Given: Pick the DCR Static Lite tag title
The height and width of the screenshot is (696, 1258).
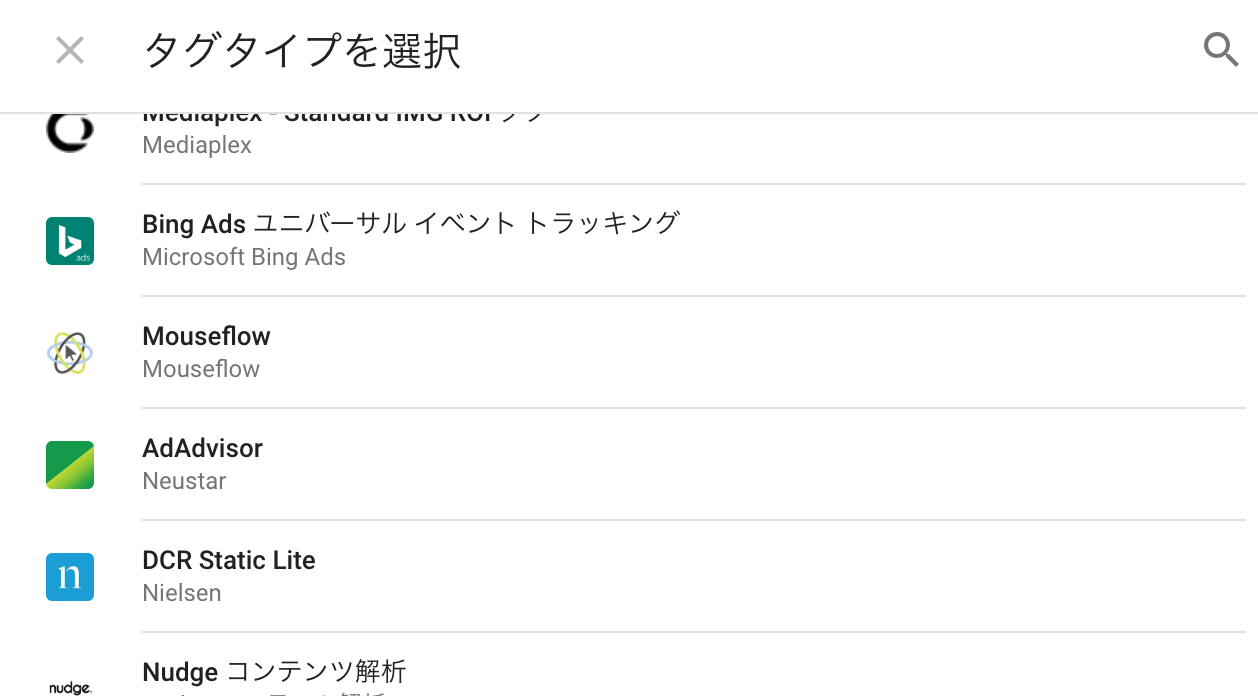Looking at the screenshot, I should click(x=229, y=560).
